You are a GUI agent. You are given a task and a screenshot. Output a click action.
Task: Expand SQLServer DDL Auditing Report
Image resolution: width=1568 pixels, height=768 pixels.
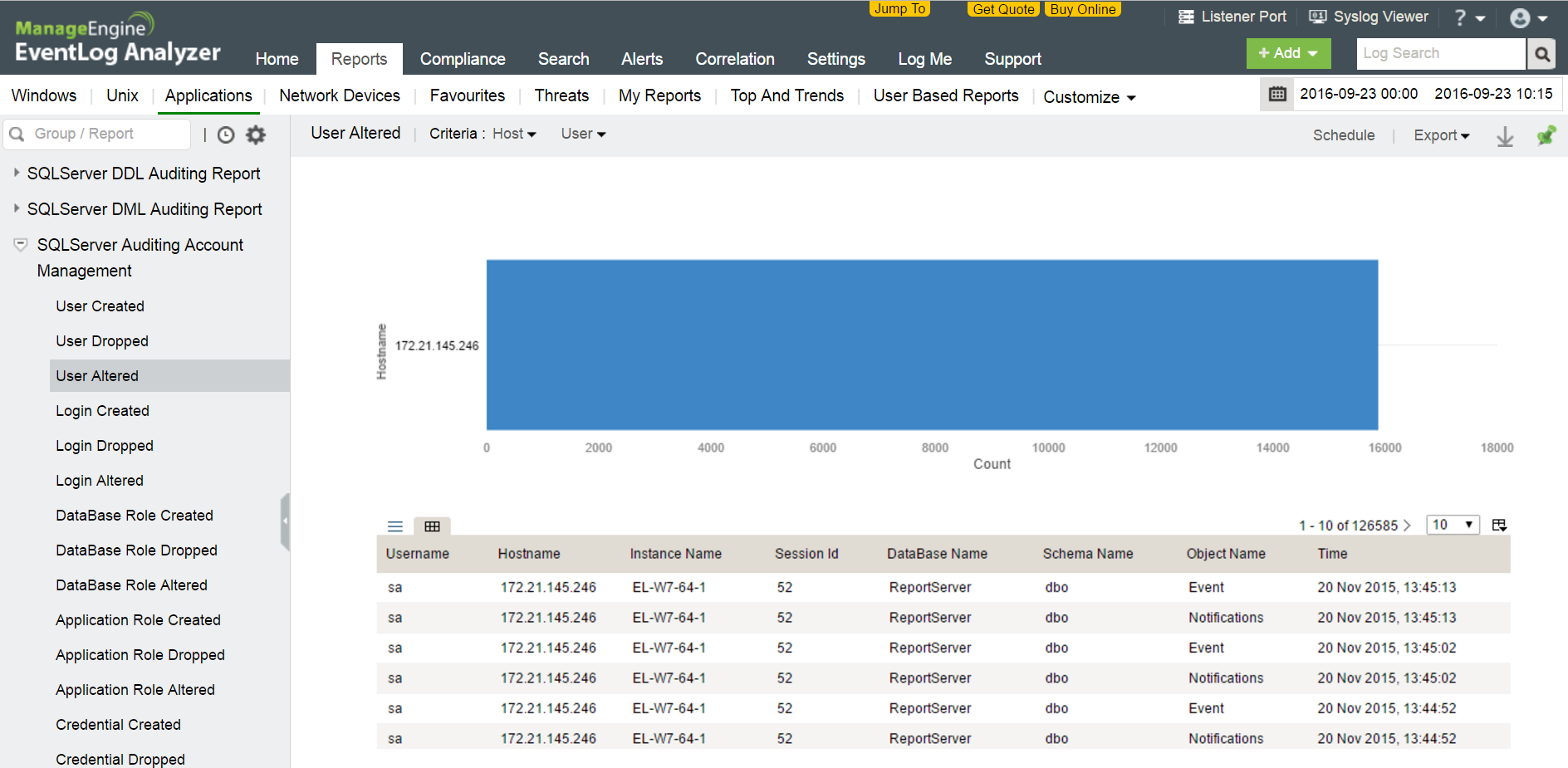click(17, 173)
